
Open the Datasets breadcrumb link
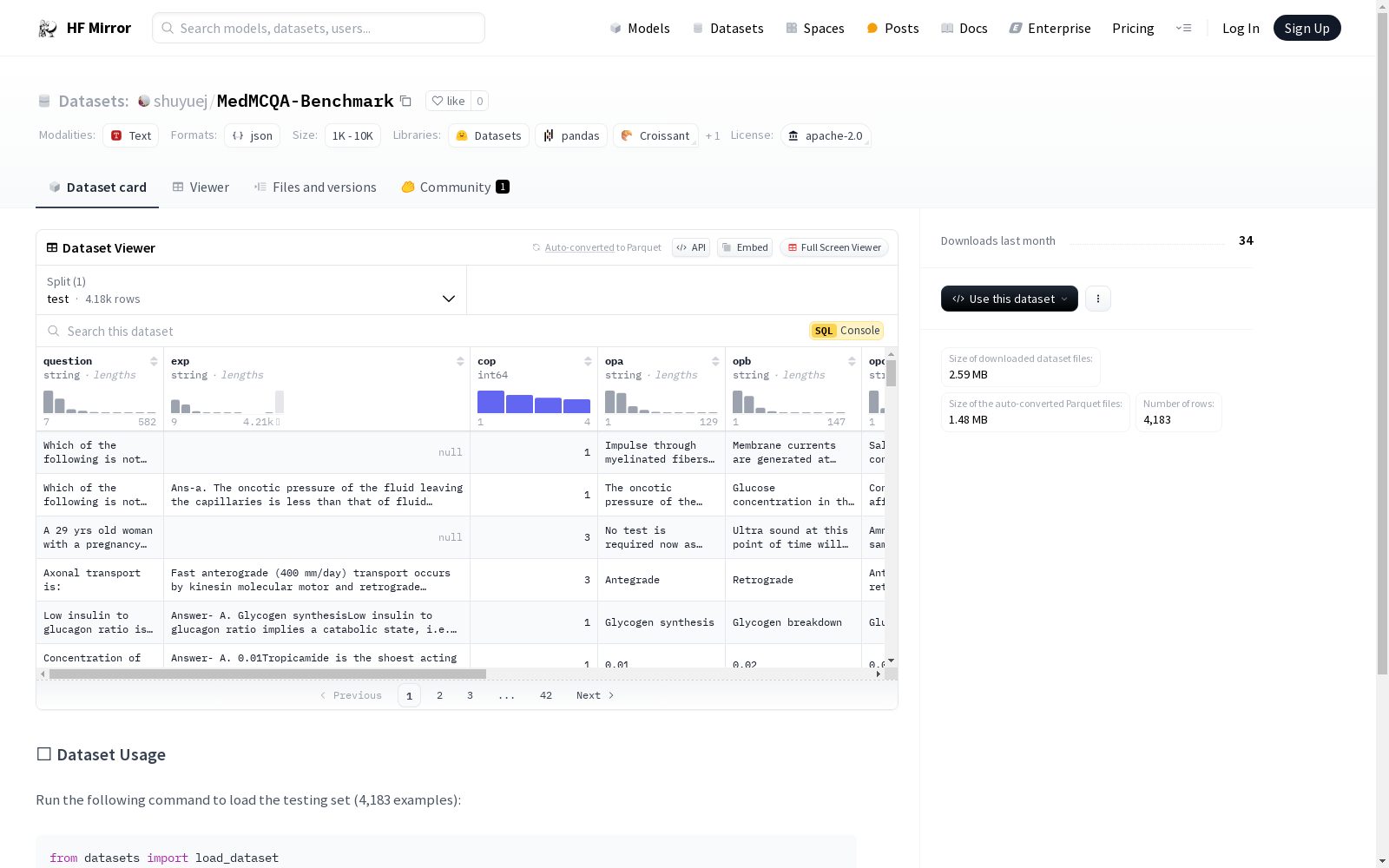93,102
